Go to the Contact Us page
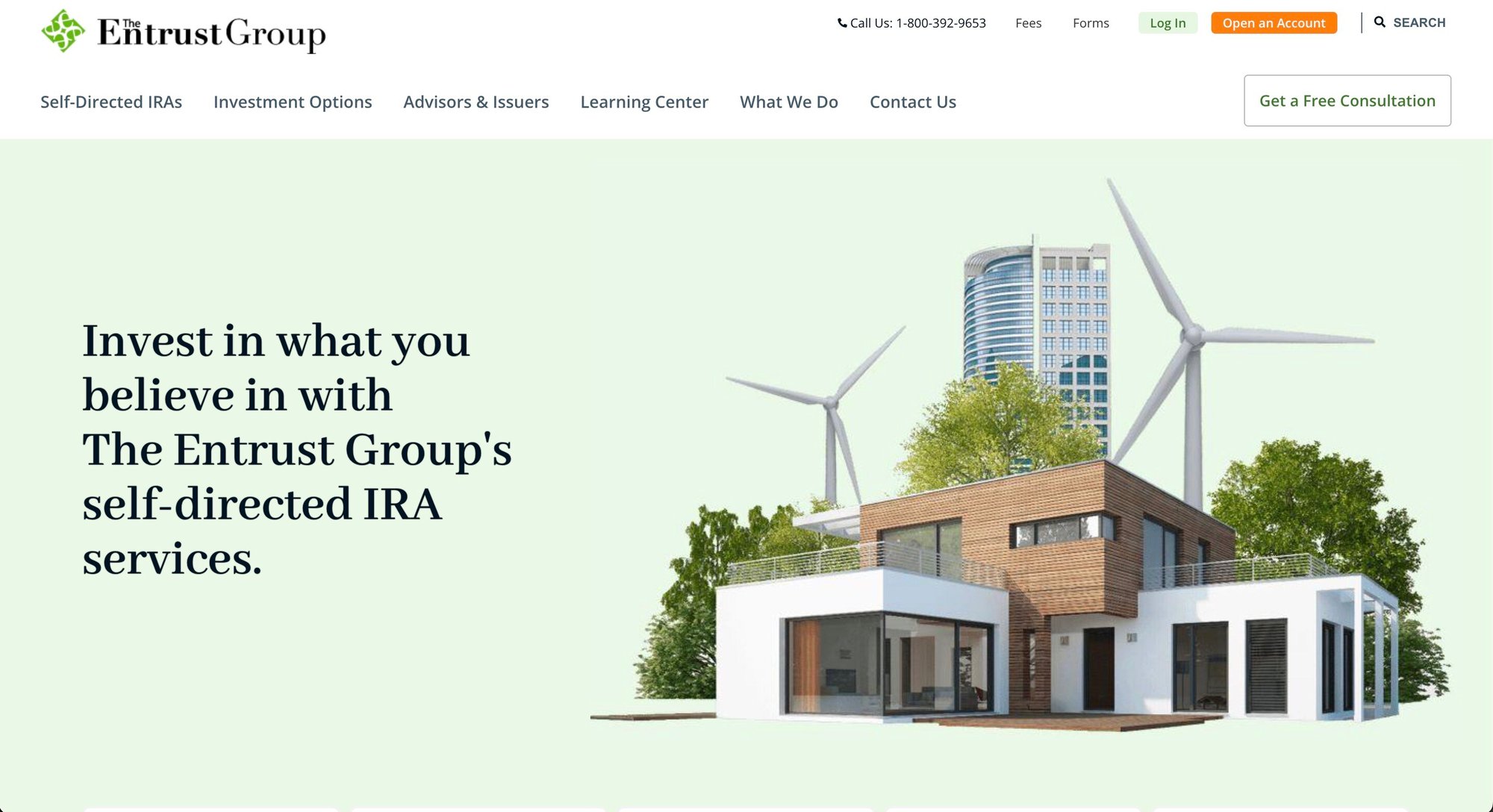 (x=912, y=101)
